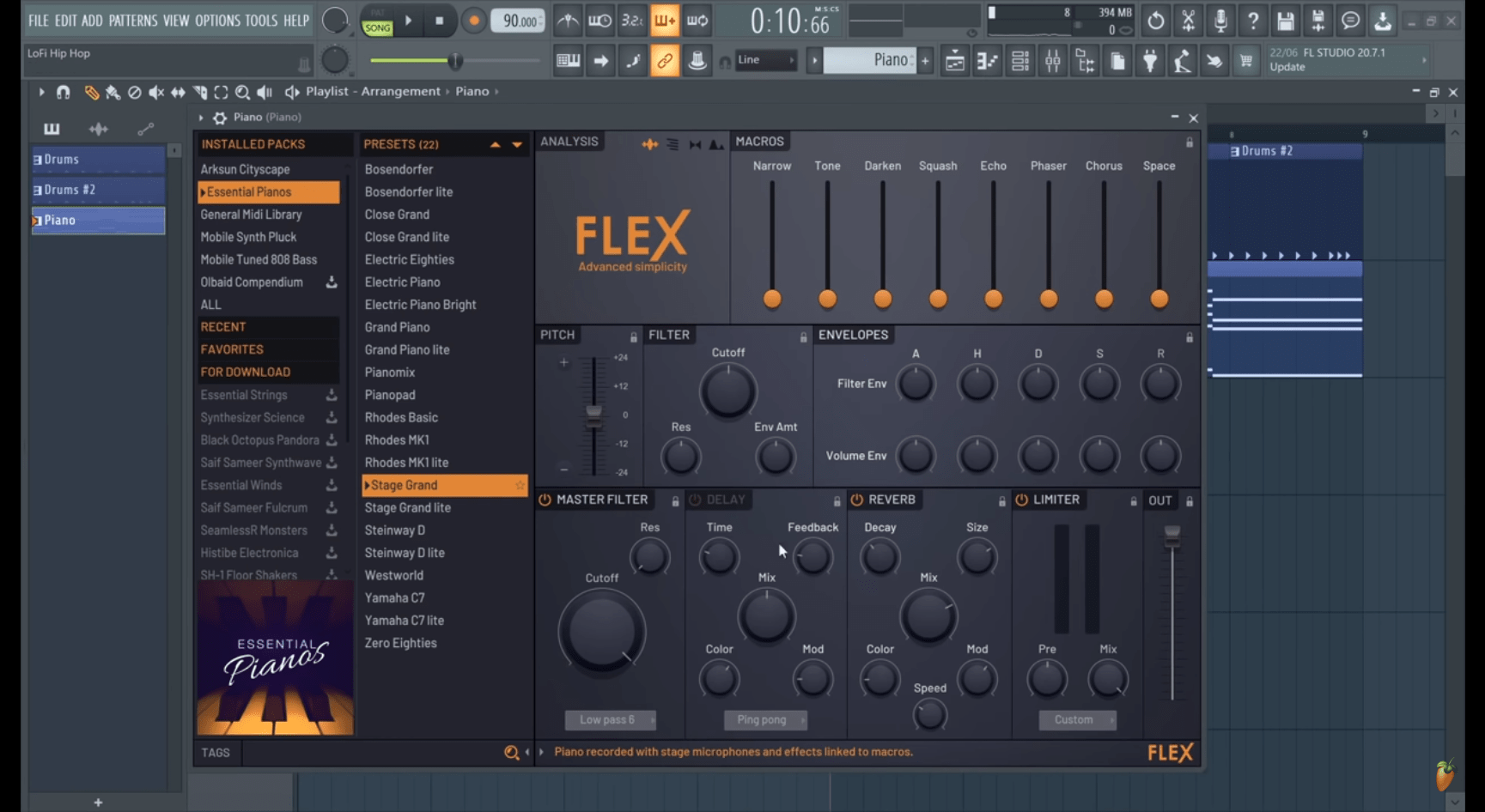
Task: Toggle the highlighted link/multilink controllers button
Action: coord(665,60)
